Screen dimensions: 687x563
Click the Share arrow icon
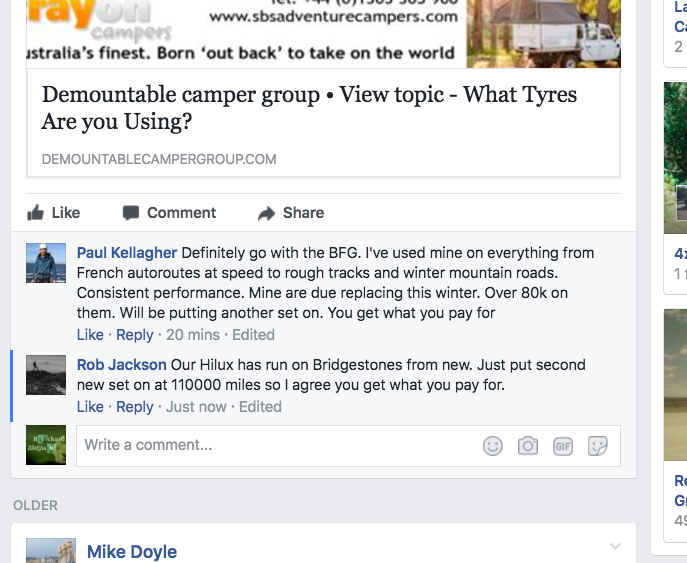(266, 213)
